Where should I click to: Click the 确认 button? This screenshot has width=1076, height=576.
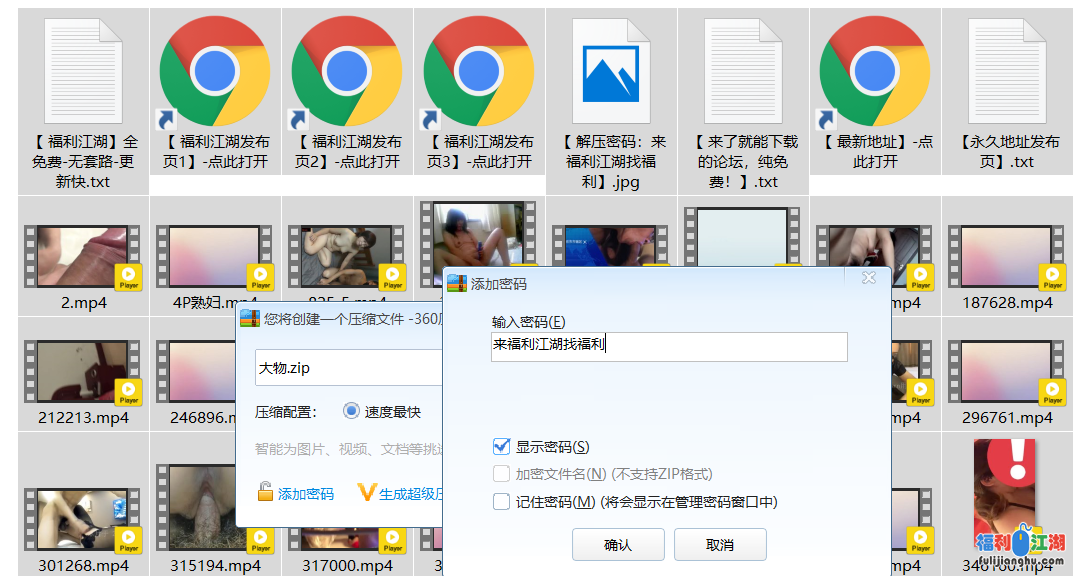pos(617,545)
